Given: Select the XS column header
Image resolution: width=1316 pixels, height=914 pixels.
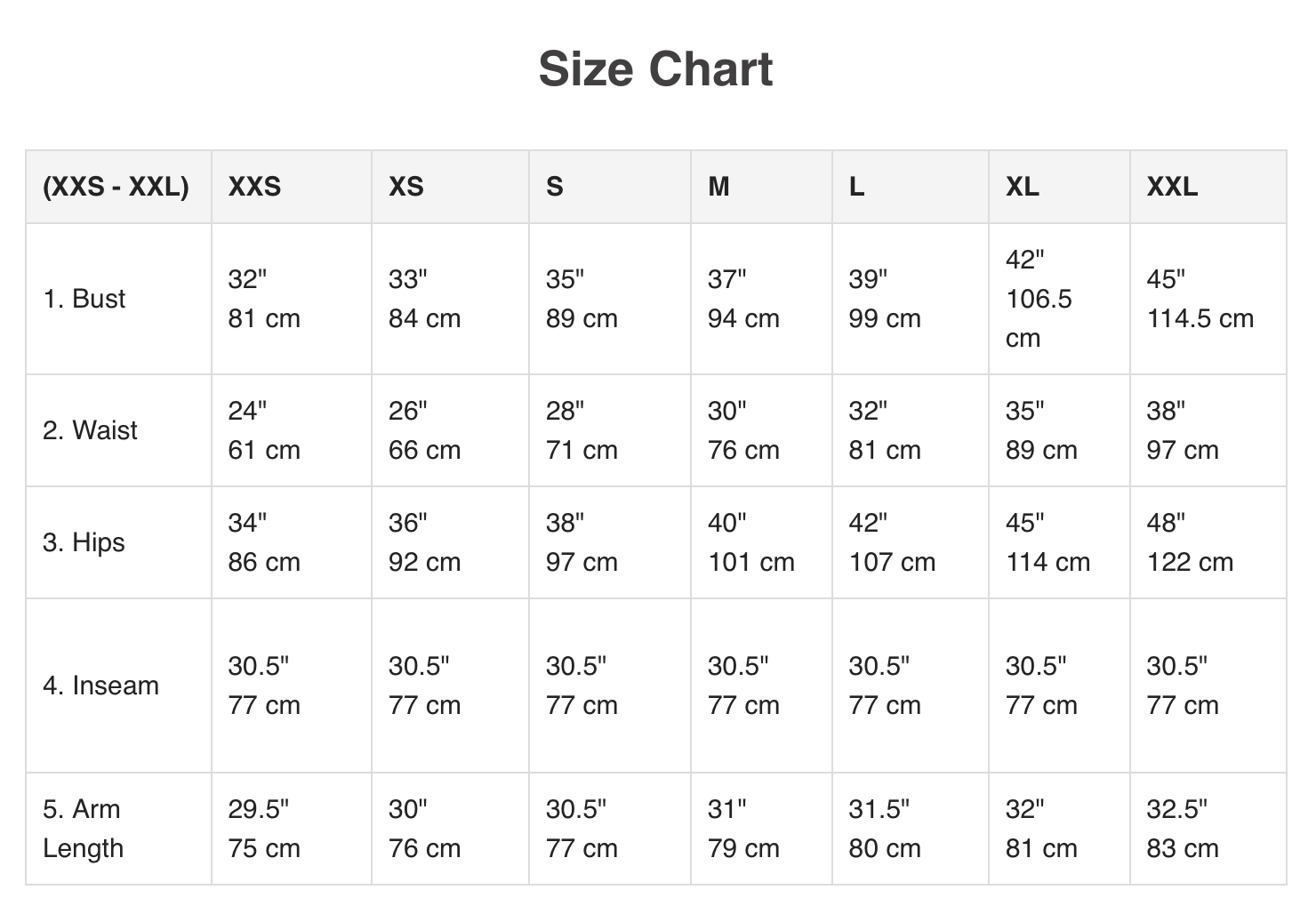Looking at the screenshot, I should 406,187.
